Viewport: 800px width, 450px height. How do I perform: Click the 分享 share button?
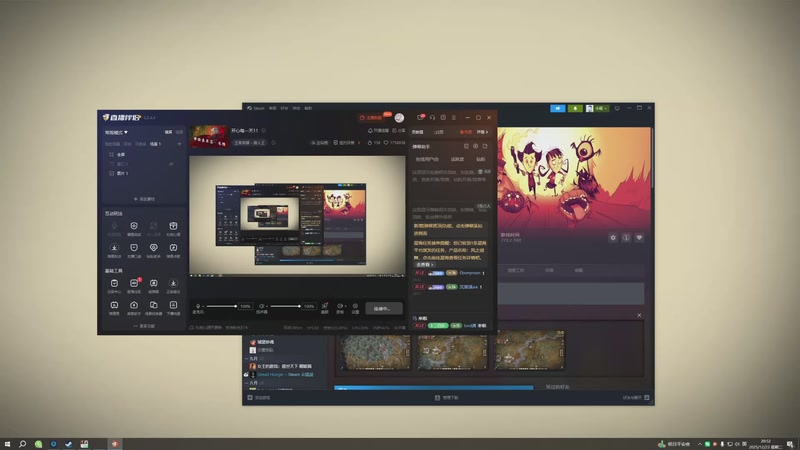click(398, 131)
